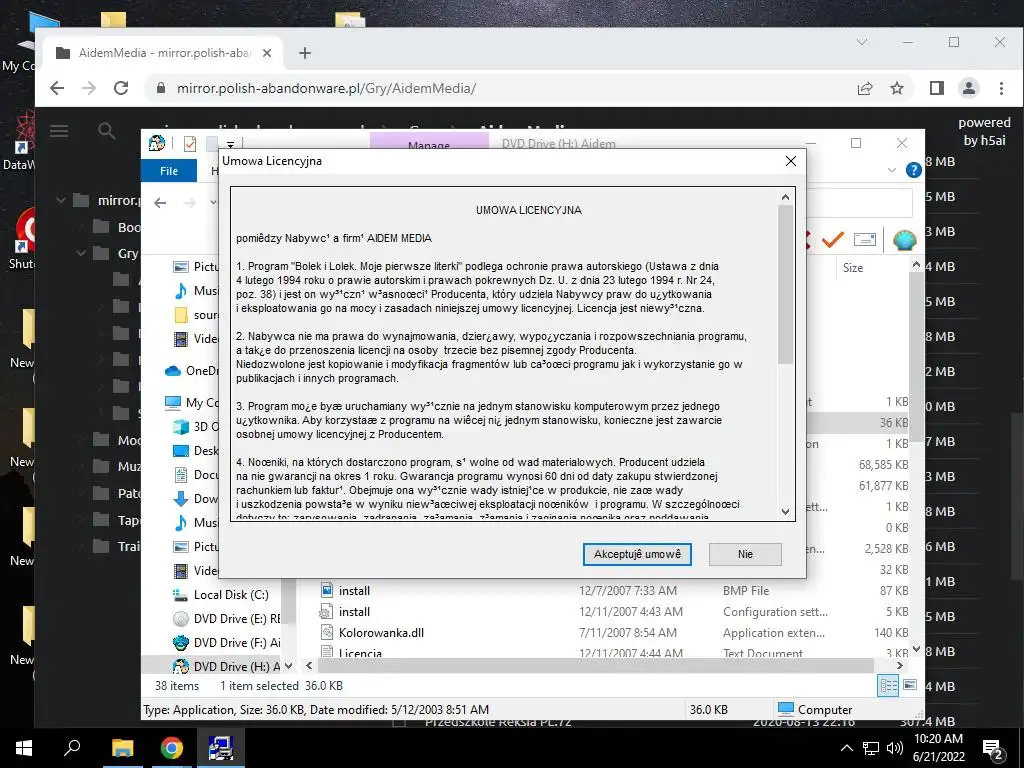The width and height of the screenshot is (1024, 768).
Task: Open Explorer quick access customize dropdown
Action: [x=231, y=144]
